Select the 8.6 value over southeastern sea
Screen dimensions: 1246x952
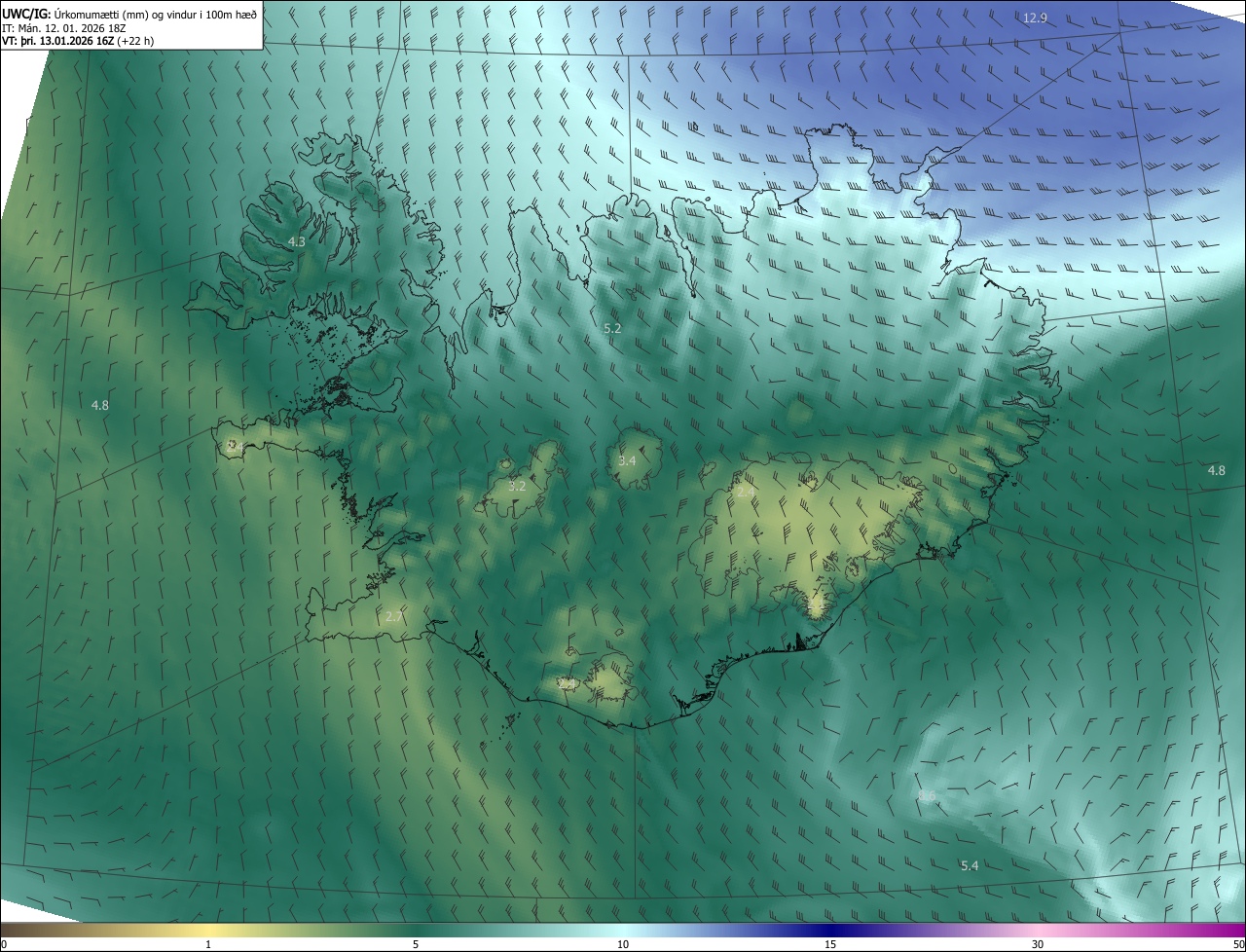click(927, 795)
